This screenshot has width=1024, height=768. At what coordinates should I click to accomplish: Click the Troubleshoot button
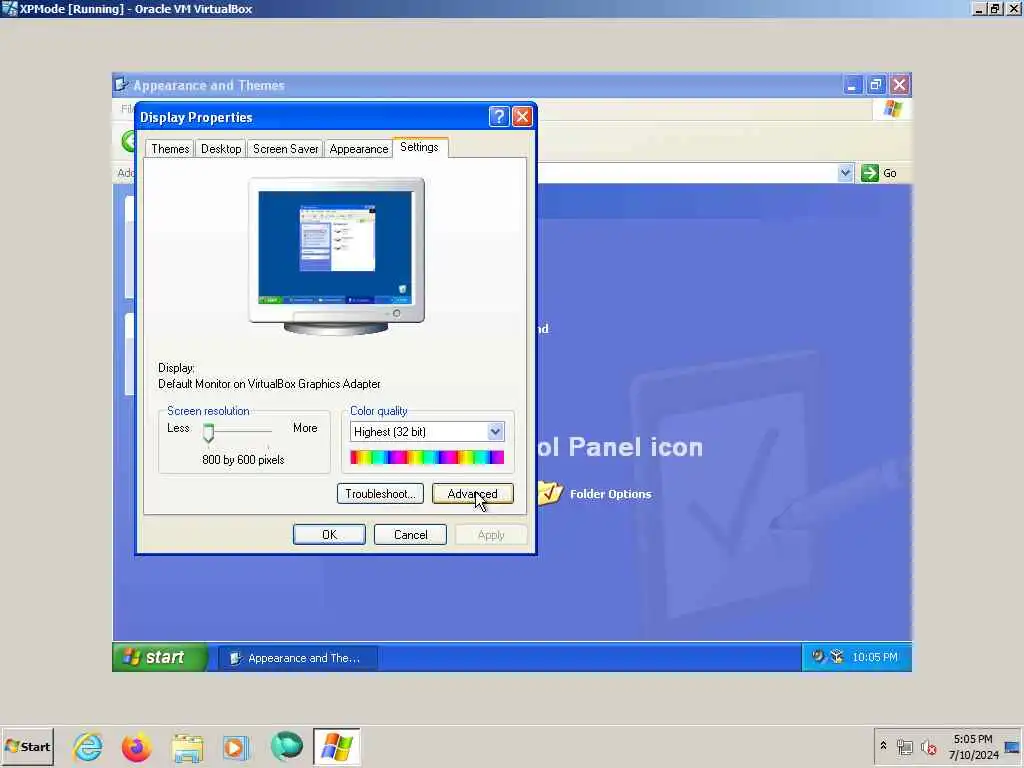click(x=380, y=494)
